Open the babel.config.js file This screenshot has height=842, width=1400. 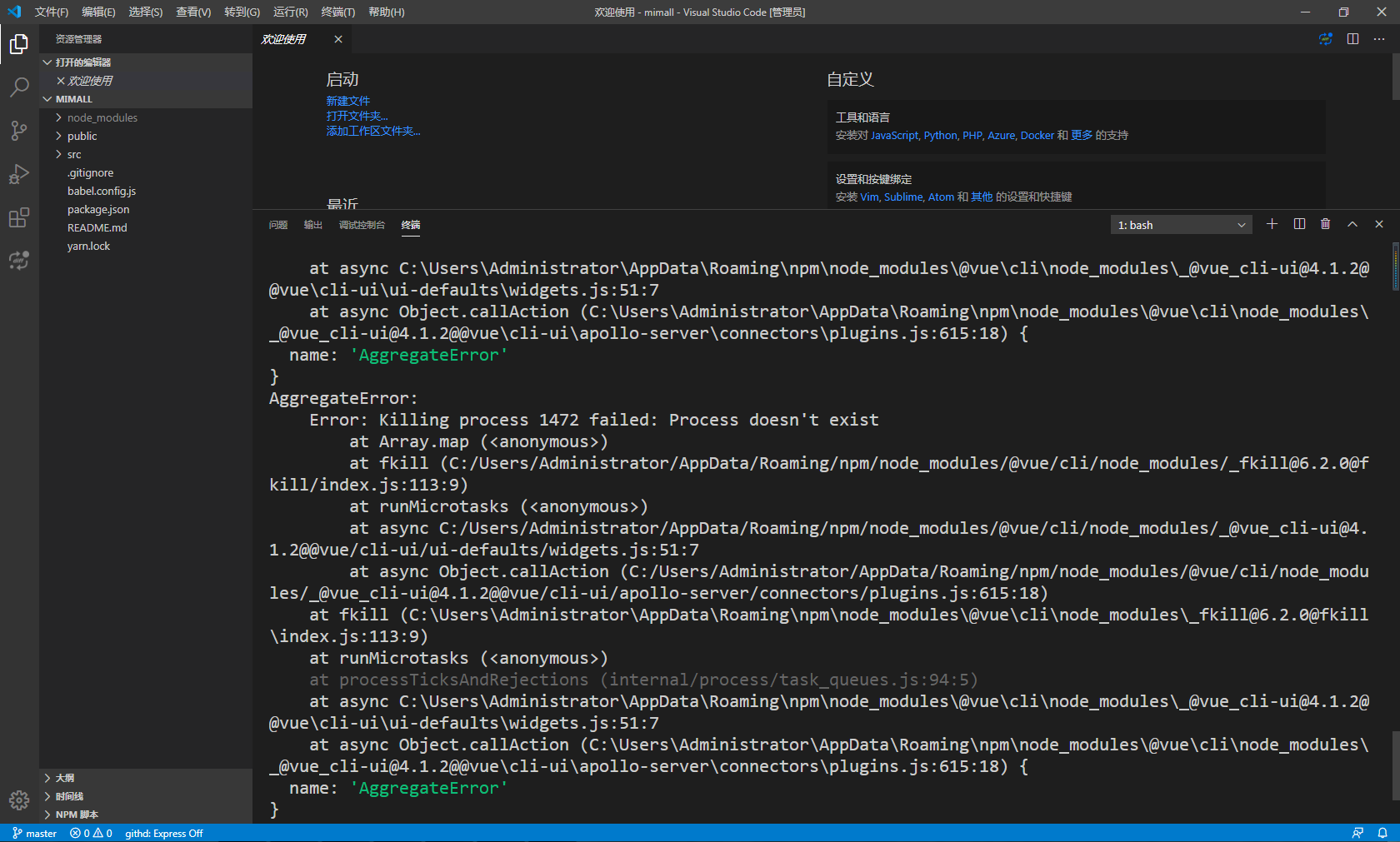(146, 191)
